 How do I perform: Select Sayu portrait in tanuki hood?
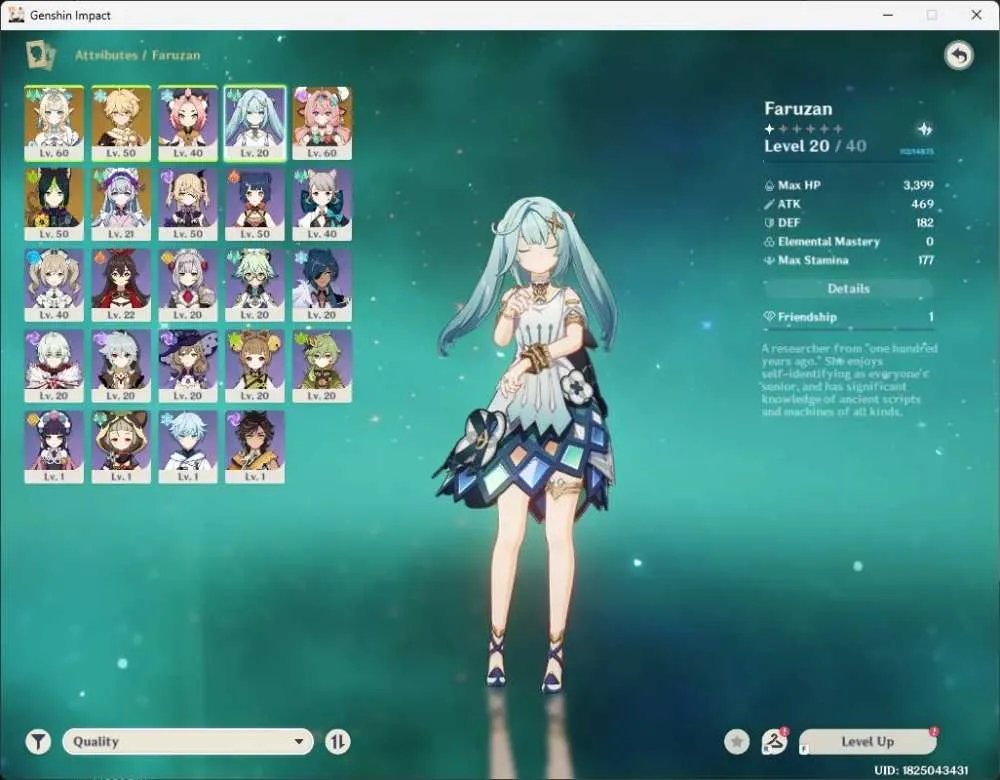[121, 448]
